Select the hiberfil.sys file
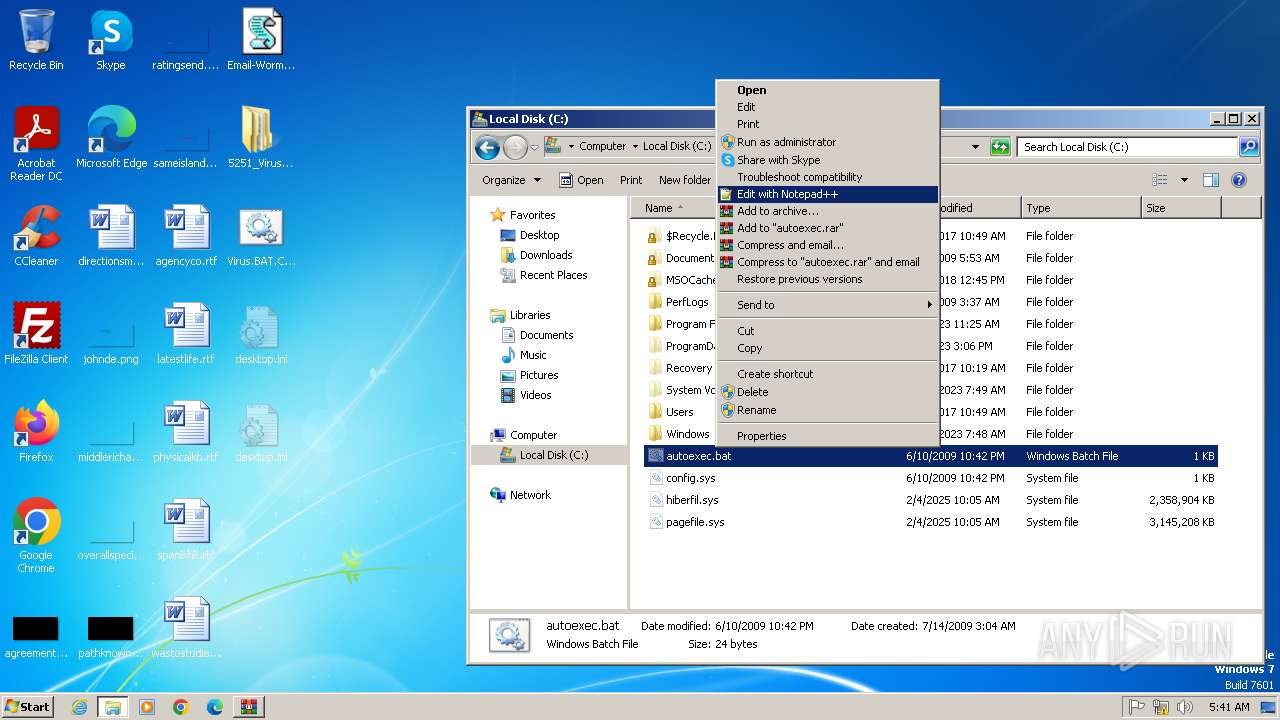1280x720 pixels. click(930, 500)
